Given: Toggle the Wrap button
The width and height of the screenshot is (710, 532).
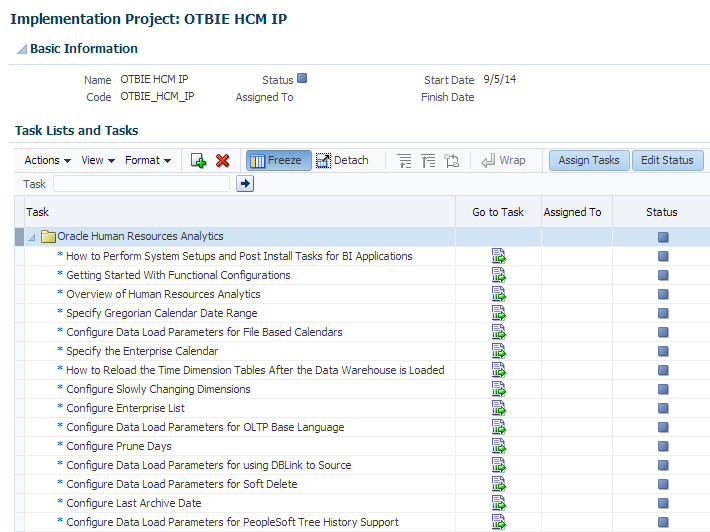Looking at the screenshot, I should pyautogui.click(x=503, y=160).
